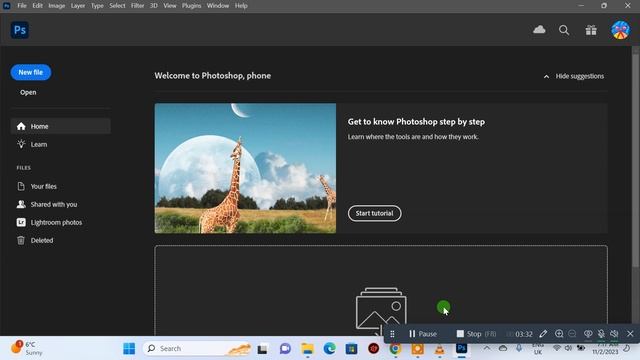Screen dimensions: 640x360
Task: Open VLC media player from taskbar
Action: [440, 349]
